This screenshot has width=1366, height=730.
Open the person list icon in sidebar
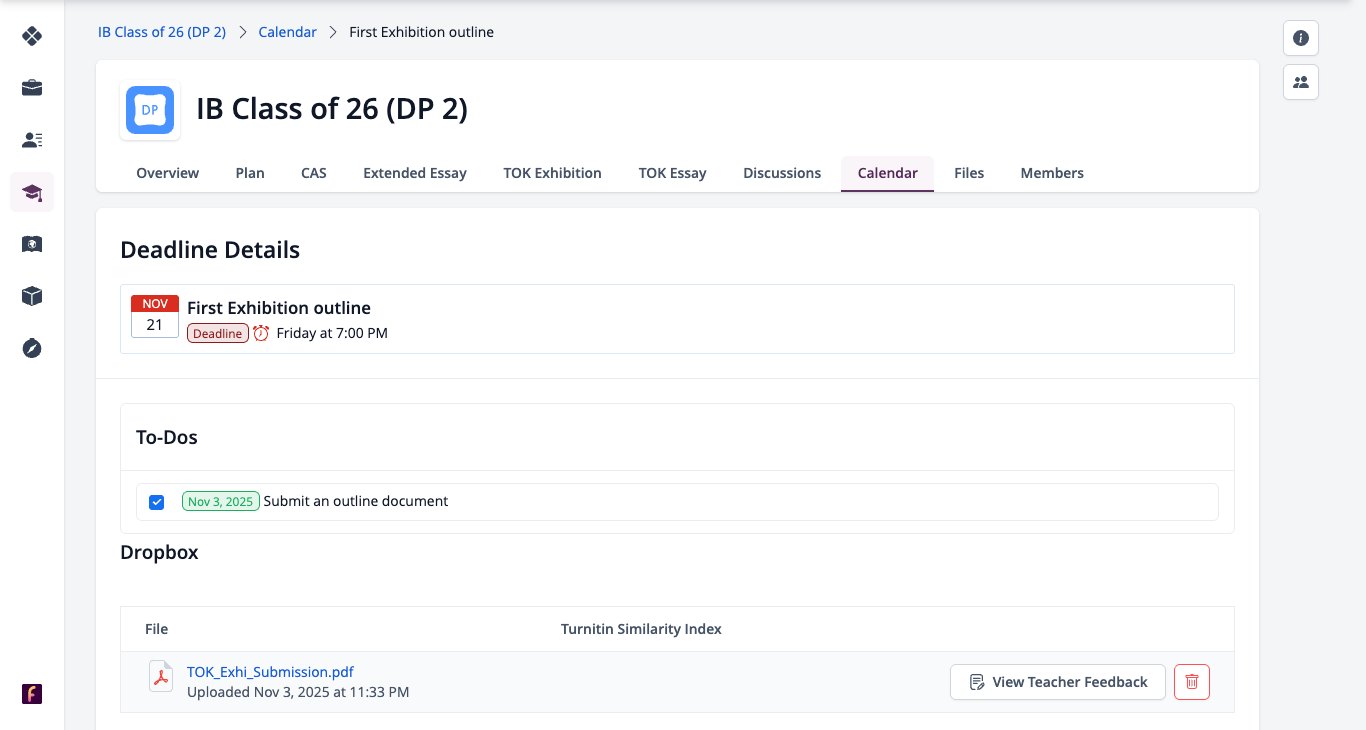32,140
